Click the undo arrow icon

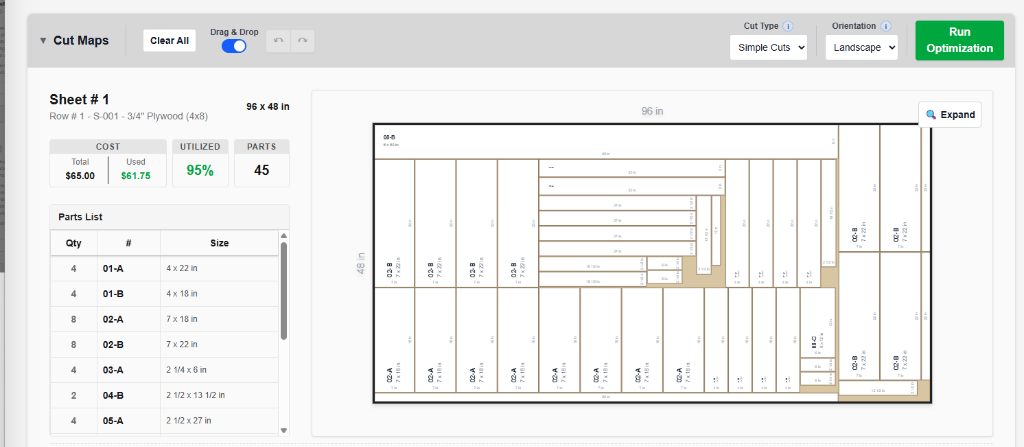pyautogui.click(x=278, y=41)
